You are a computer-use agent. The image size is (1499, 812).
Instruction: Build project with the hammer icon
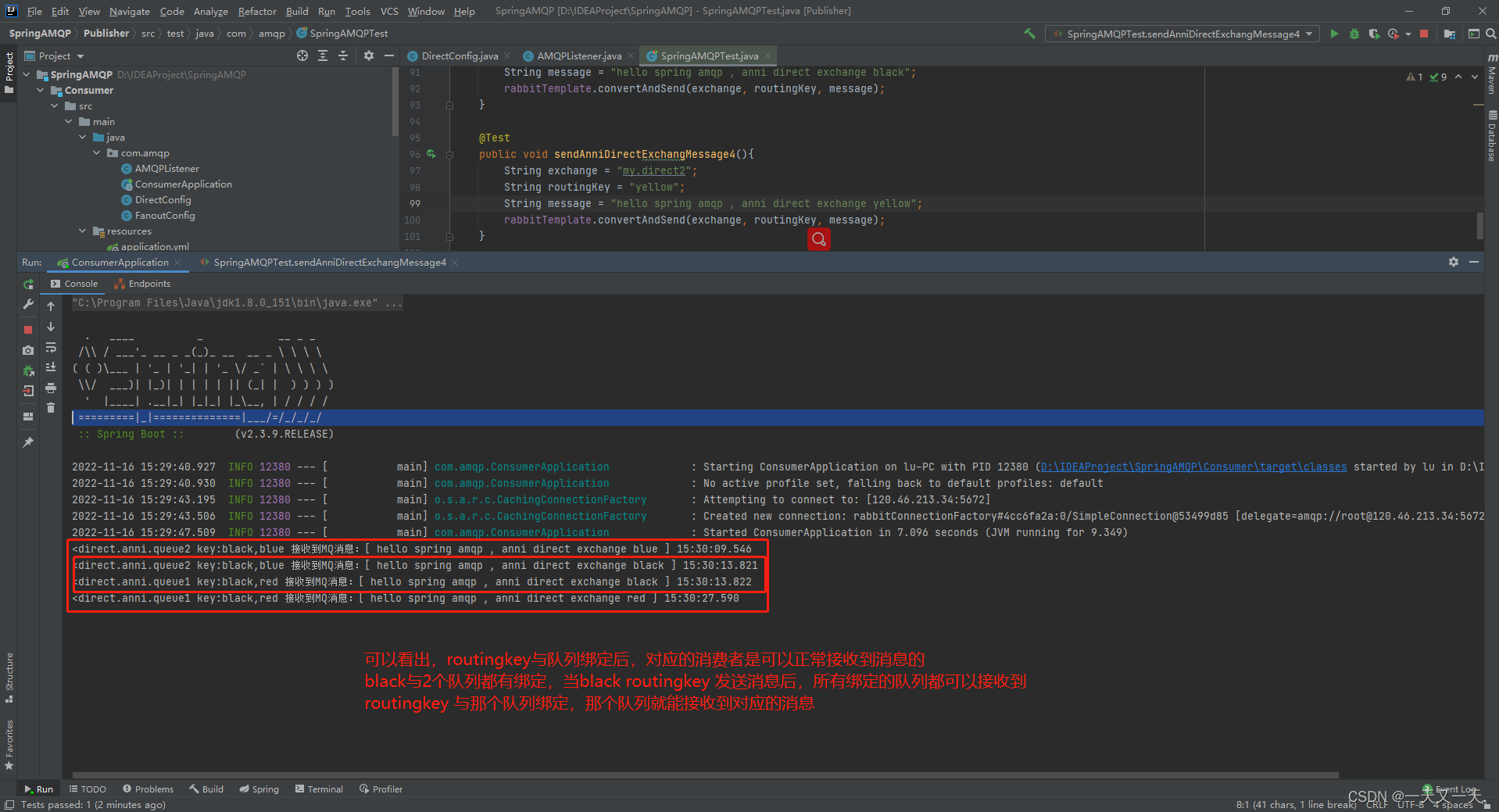click(1029, 34)
